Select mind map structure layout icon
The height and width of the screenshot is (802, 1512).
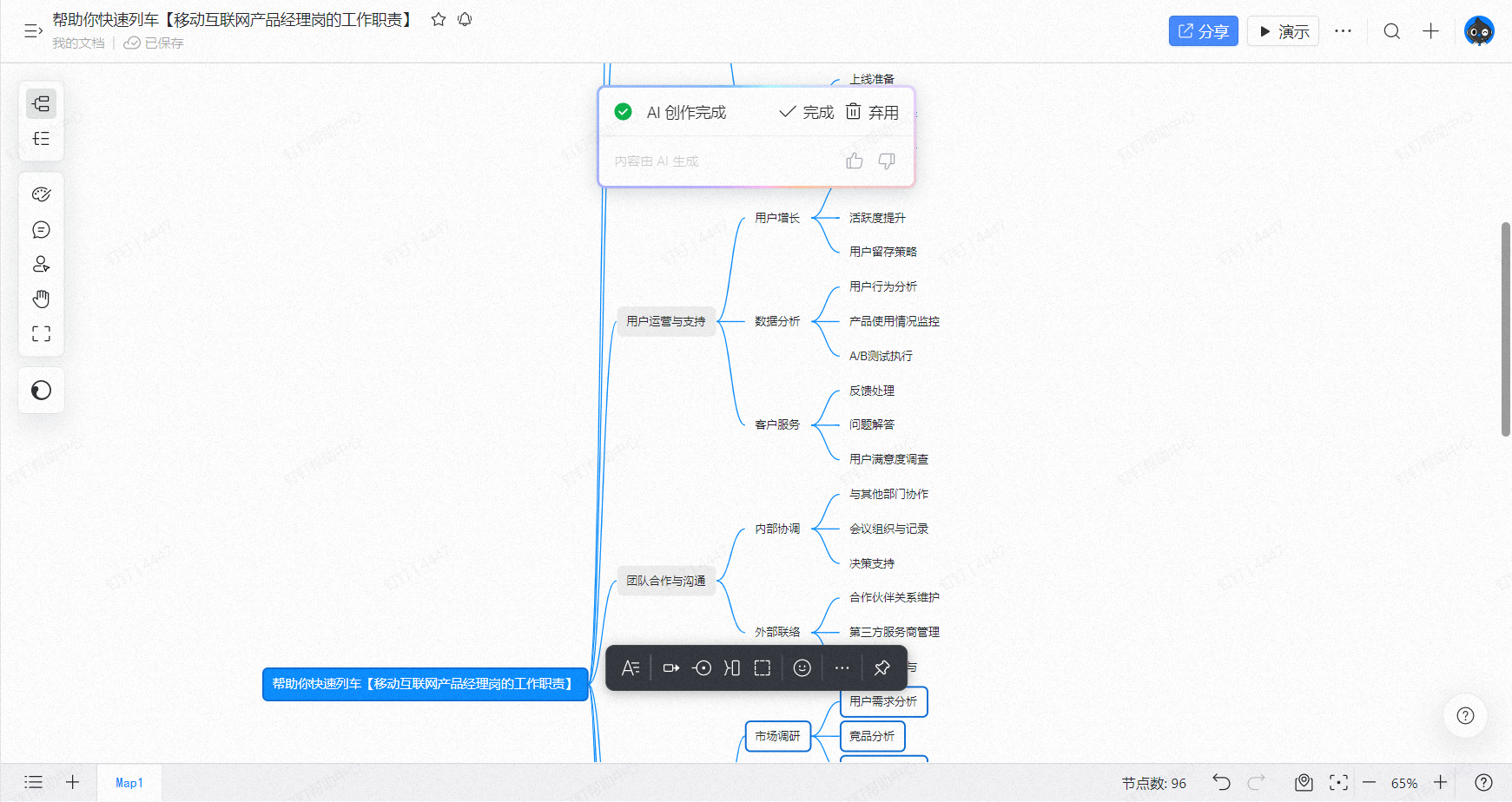click(x=41, y=104)
